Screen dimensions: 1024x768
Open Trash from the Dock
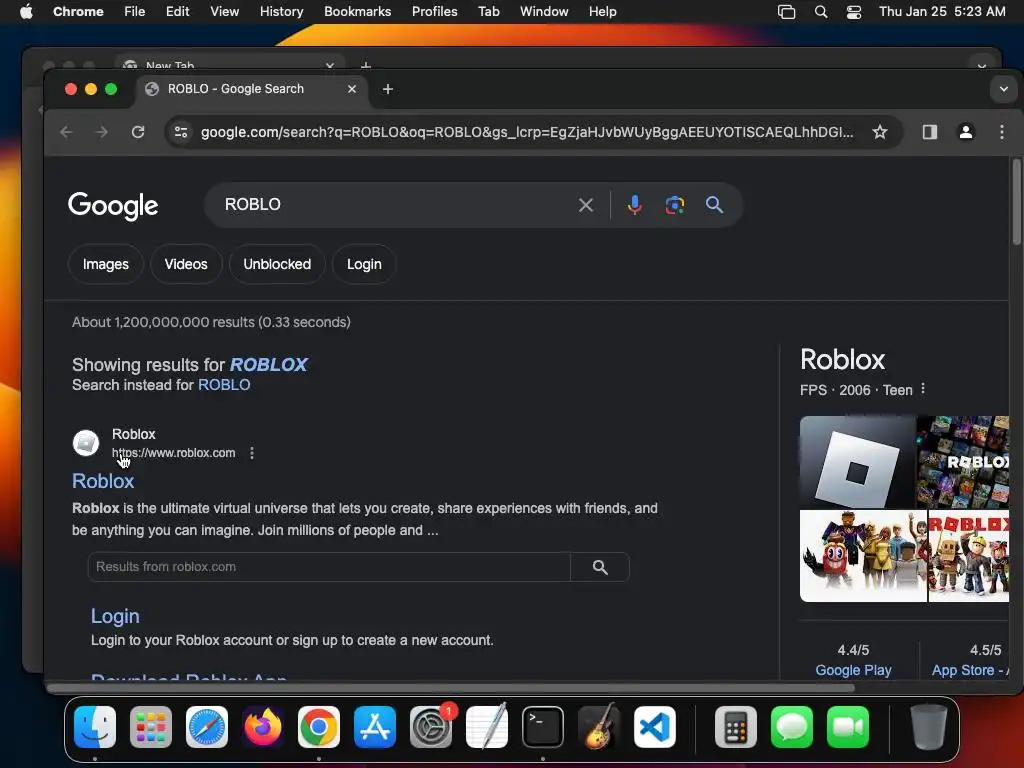tap(928, 727)
